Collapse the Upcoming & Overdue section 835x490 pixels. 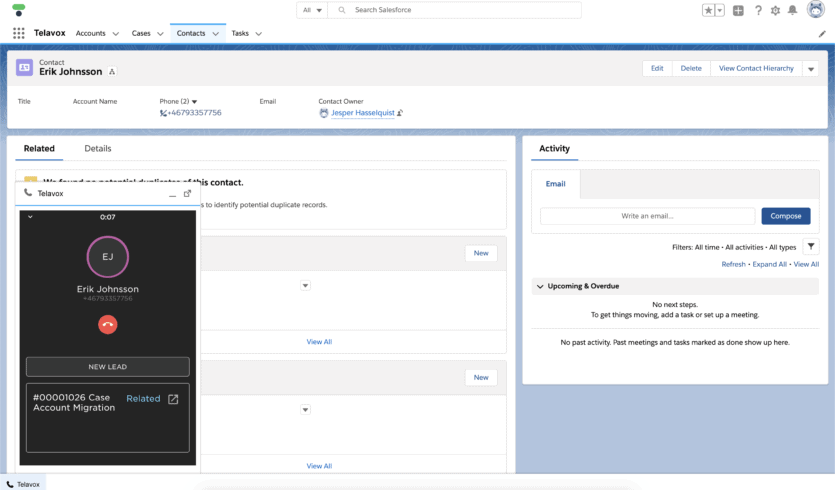pyautogui.click(x=540, y=287)
